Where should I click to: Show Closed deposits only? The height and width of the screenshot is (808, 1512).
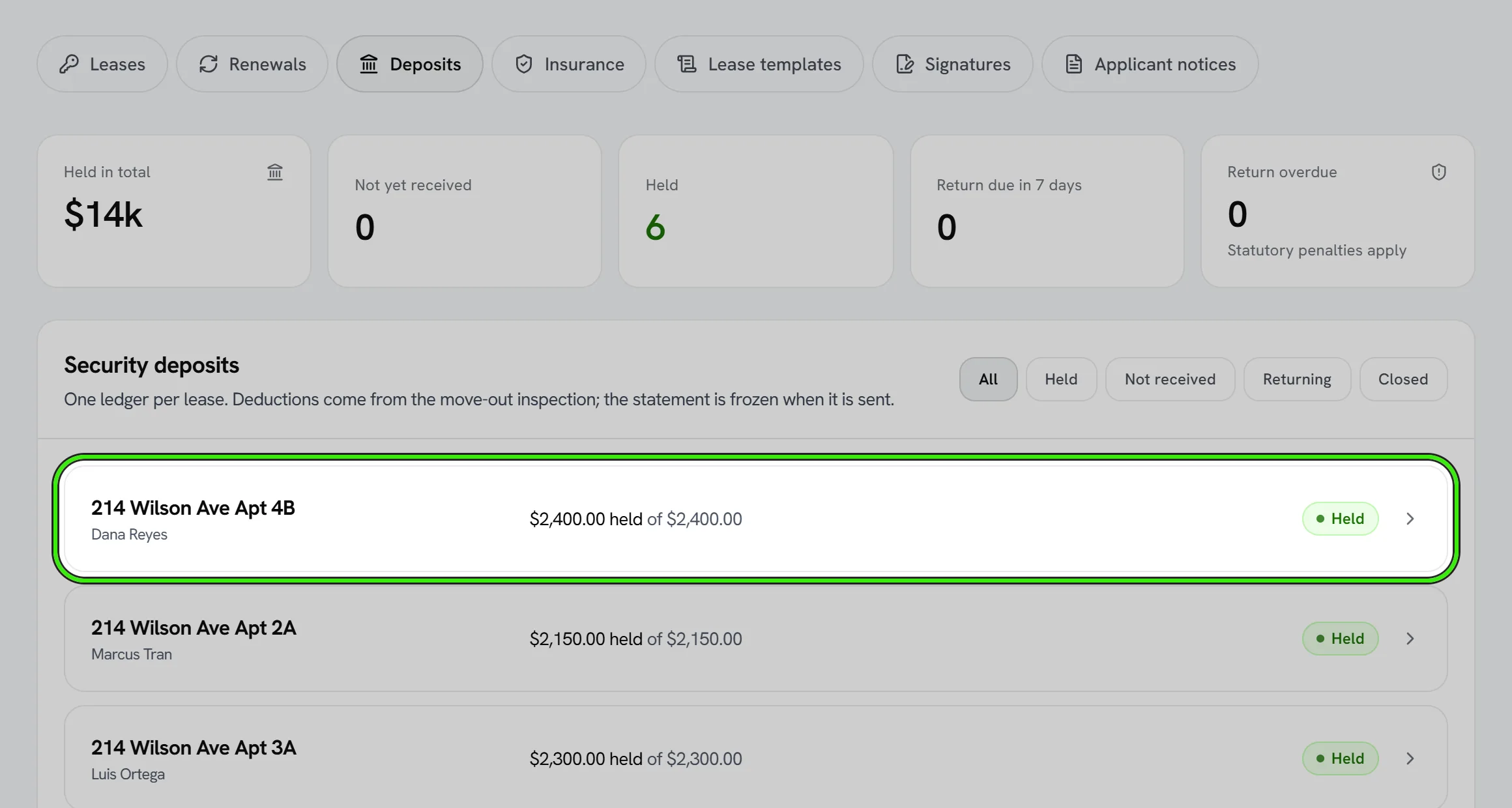1403,379
